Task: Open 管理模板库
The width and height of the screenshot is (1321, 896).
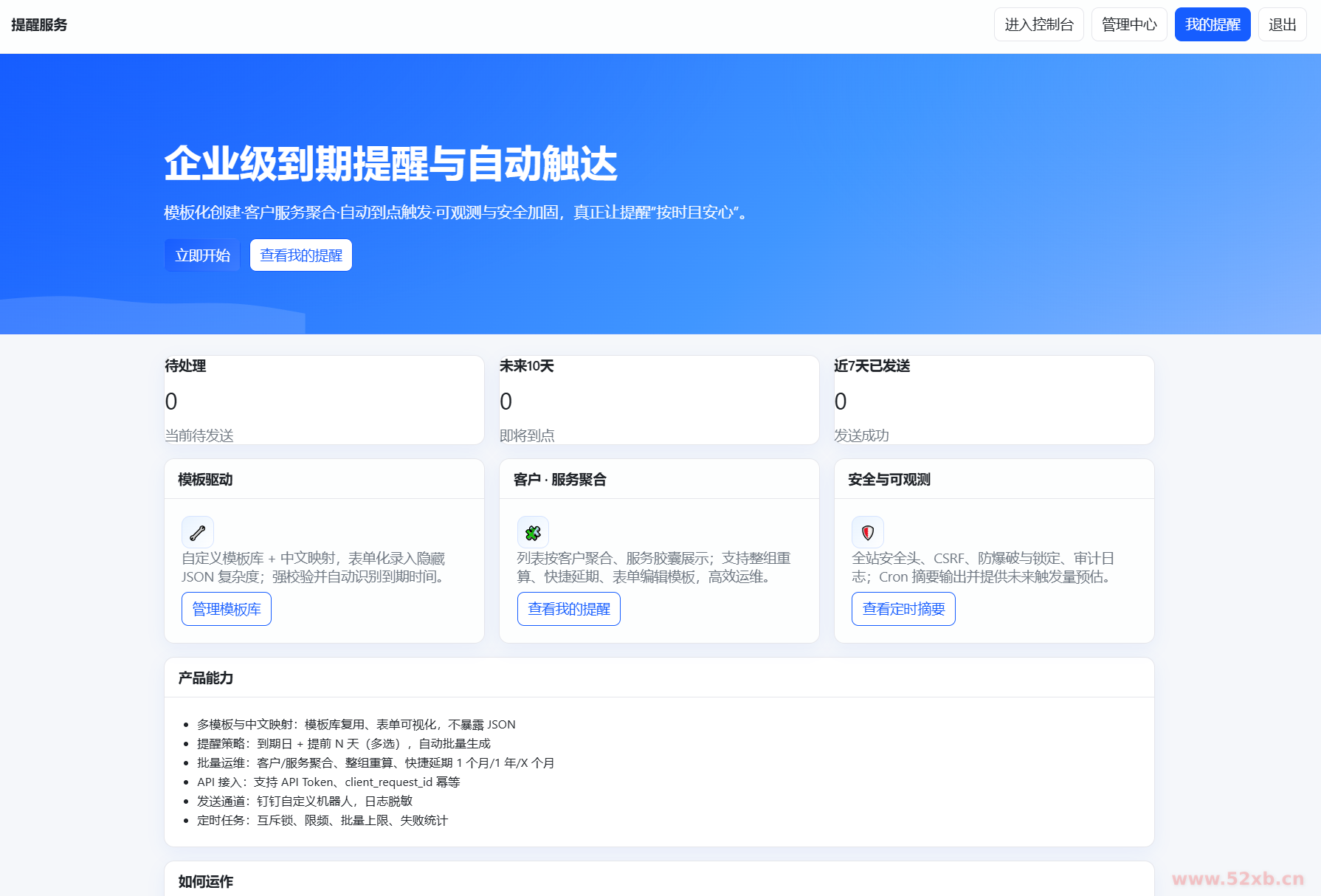Action: 226,609
